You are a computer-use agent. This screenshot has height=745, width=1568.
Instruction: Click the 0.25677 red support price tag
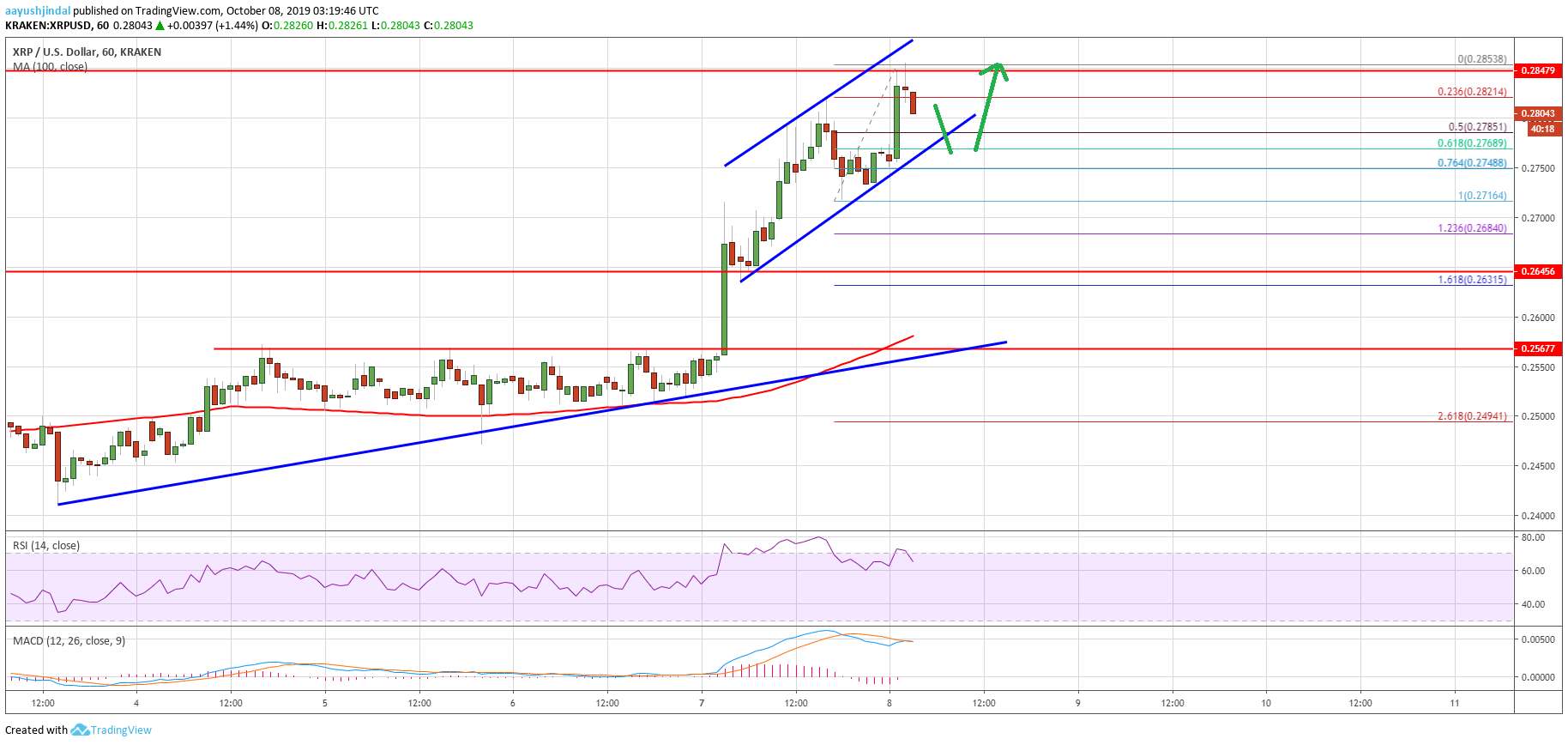[1538, 348]
